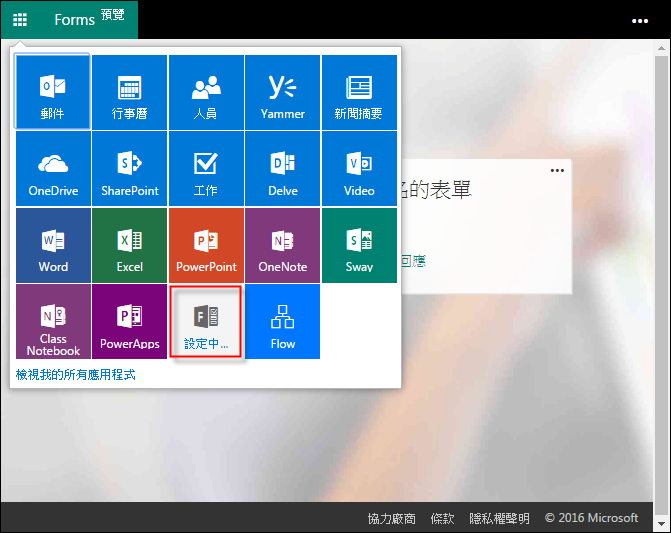The width and height of the screenshot is (671, 533).
Task: Open the 人員 people tile
Action: click(206, 92)
